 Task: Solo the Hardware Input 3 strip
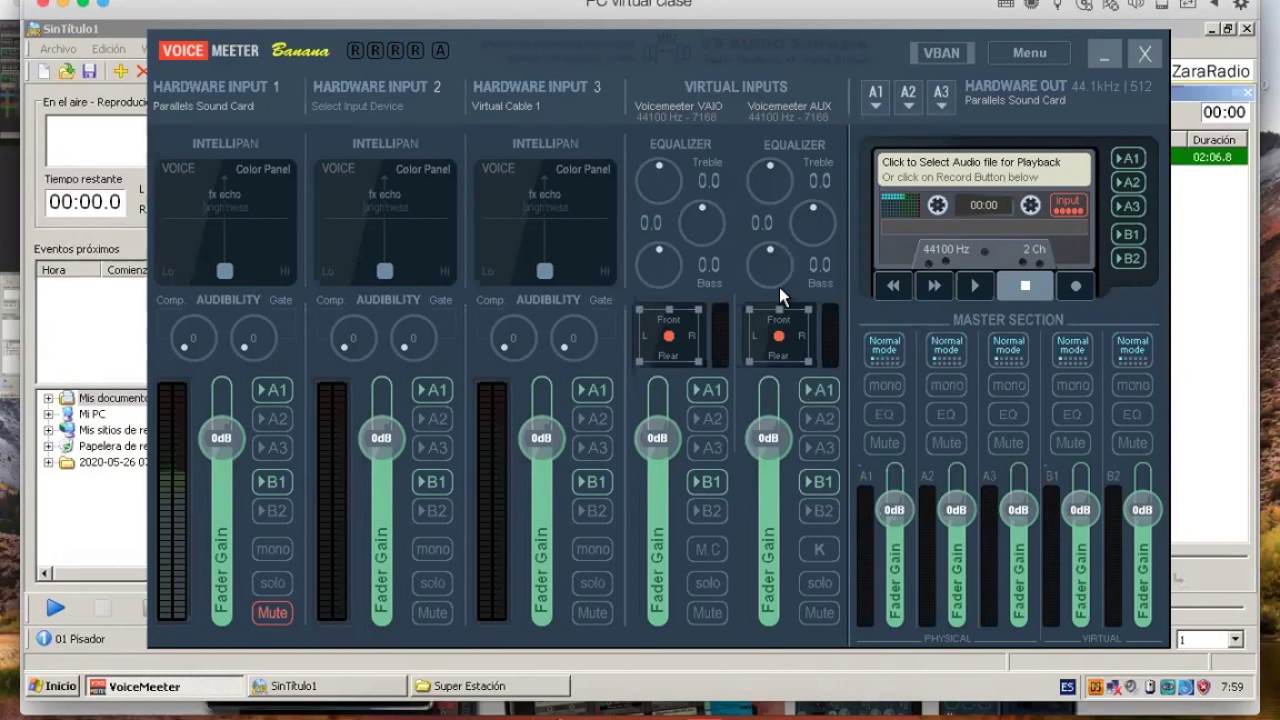[x=592, y=582]
